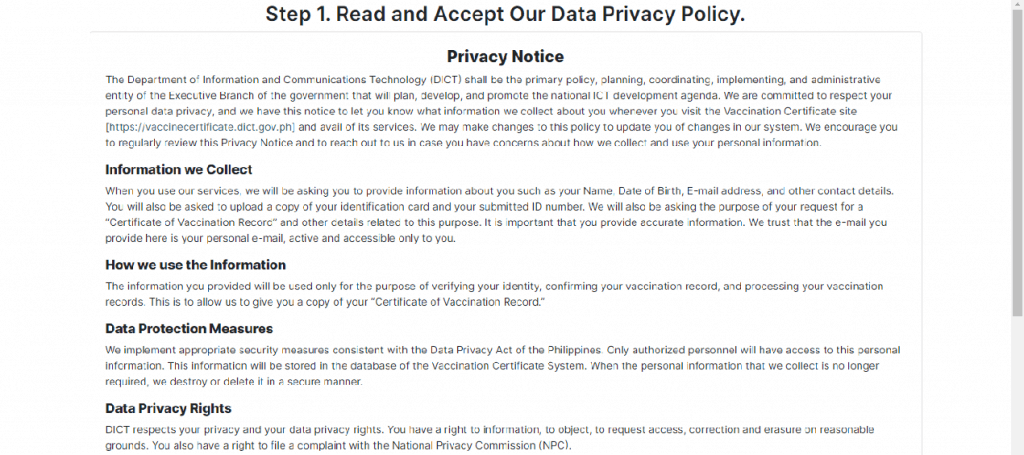The height and width of the screenshot is (455, 1024).
Task: Click the empty scrollbar track below the thumb
Action: point(1016,390)
